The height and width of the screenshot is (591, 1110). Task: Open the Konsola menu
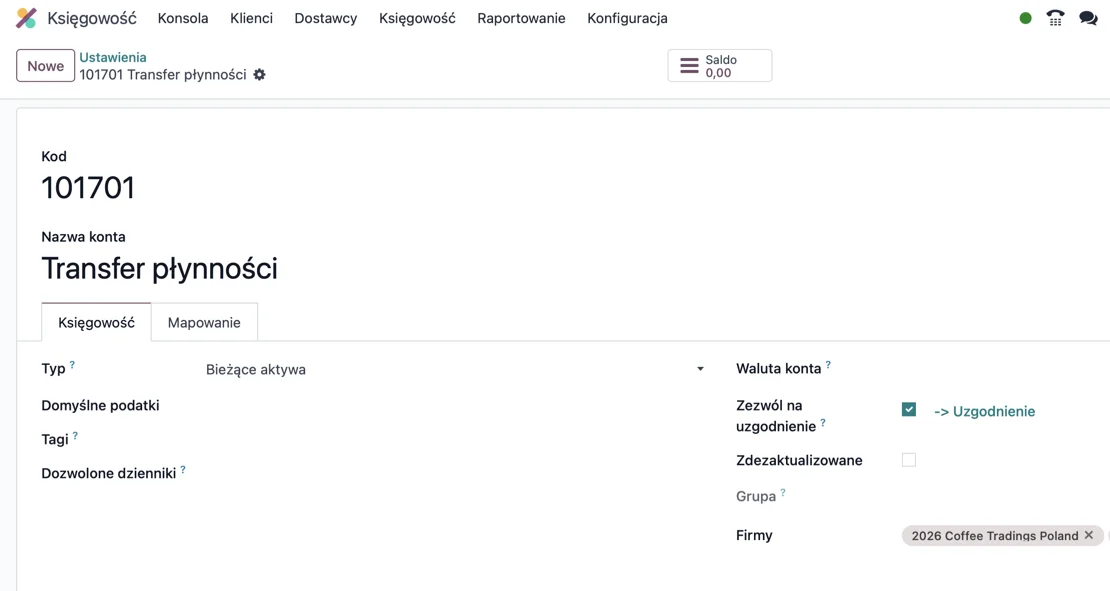[x=183, y=18]
